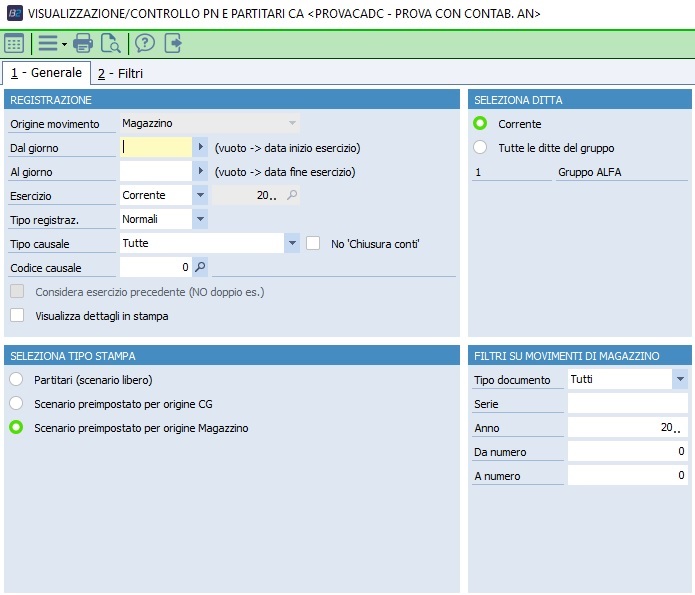Click the A numero field

(x=628, y=475)
